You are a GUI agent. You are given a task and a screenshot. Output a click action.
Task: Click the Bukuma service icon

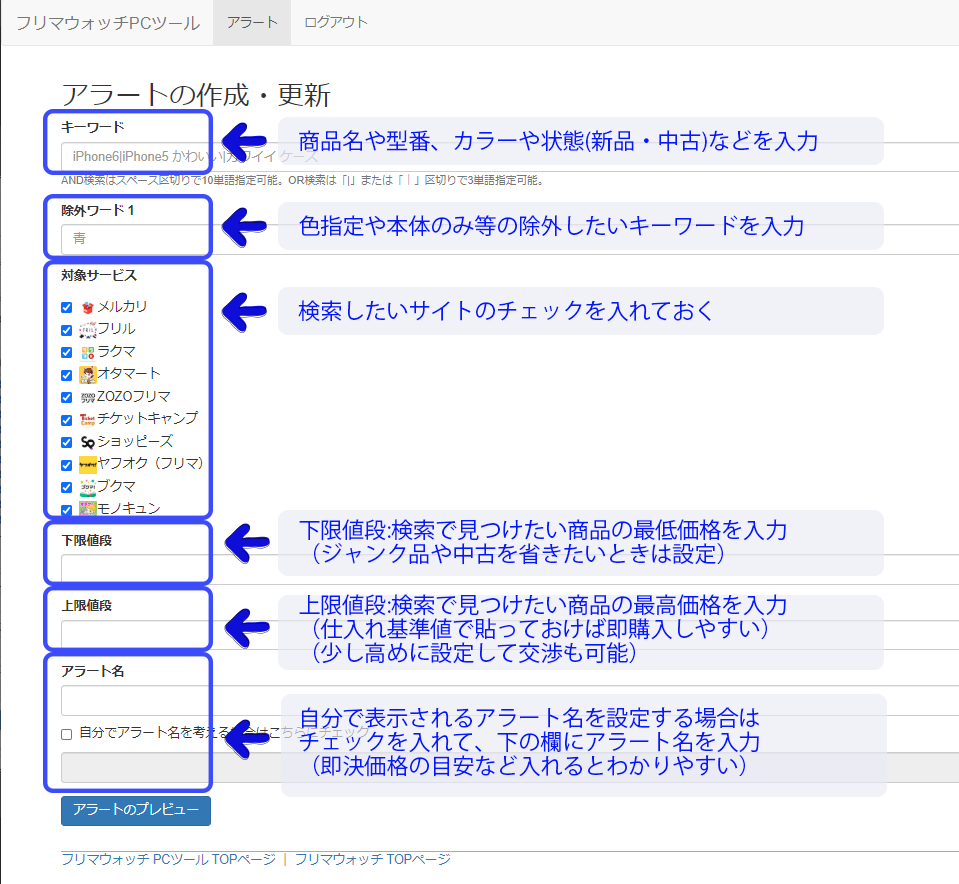87,486
